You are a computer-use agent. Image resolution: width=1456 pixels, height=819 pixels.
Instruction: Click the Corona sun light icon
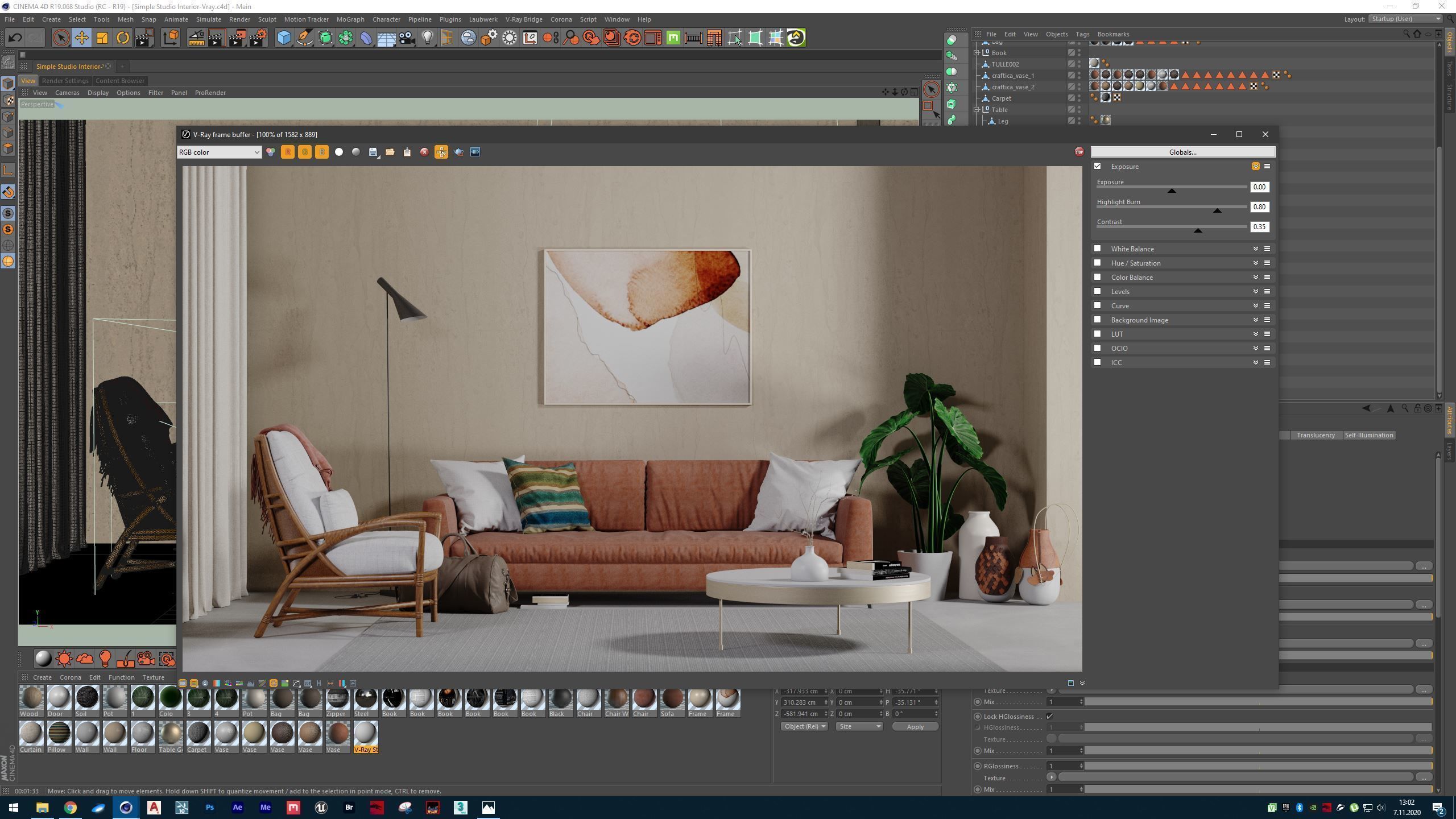click(64, 659)
